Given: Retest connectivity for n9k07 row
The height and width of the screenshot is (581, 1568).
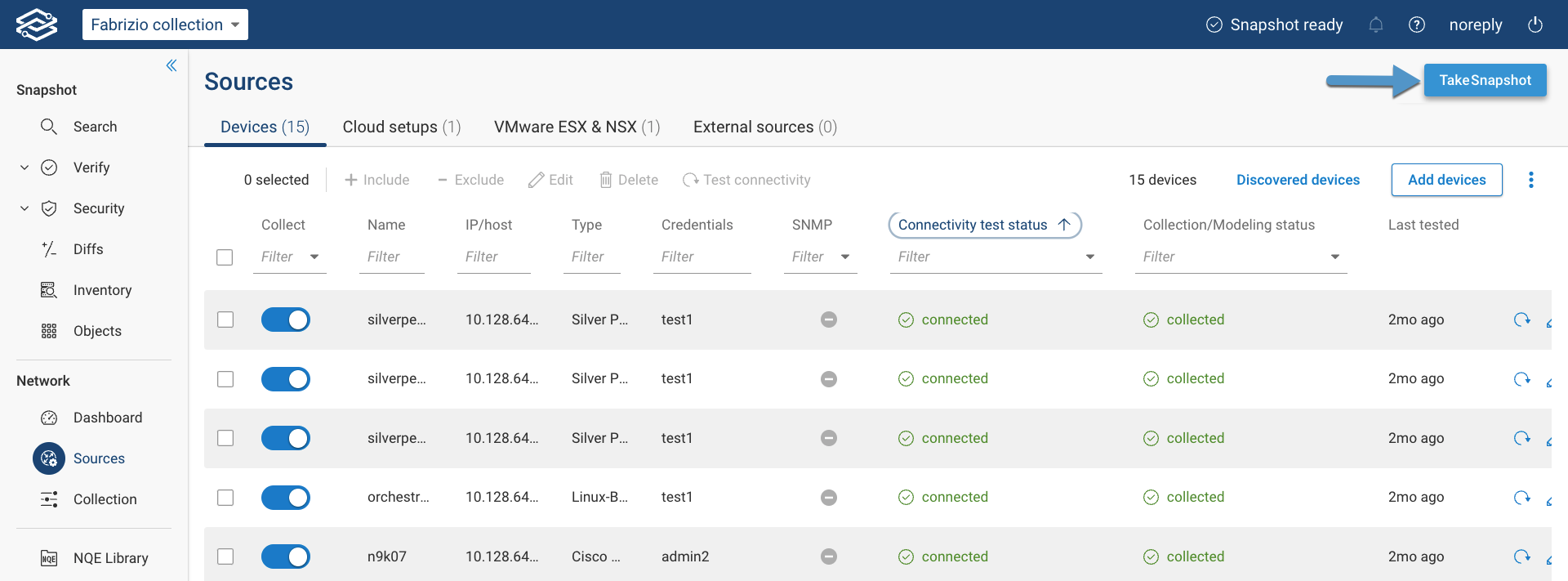Looking at the screenshot, I should click(x=1521, y=556).
